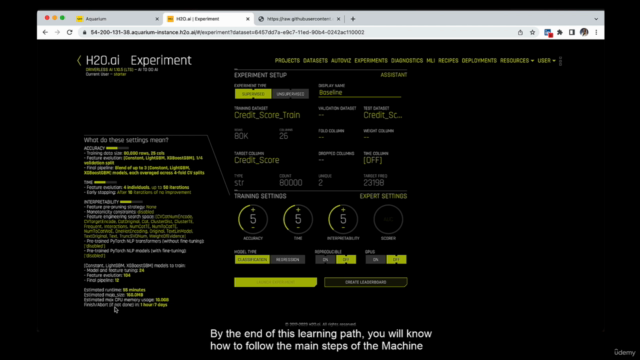Increase the Time dial with plus
The height and width of the screenshot is (360, 640).
click(x=298, y=210)
